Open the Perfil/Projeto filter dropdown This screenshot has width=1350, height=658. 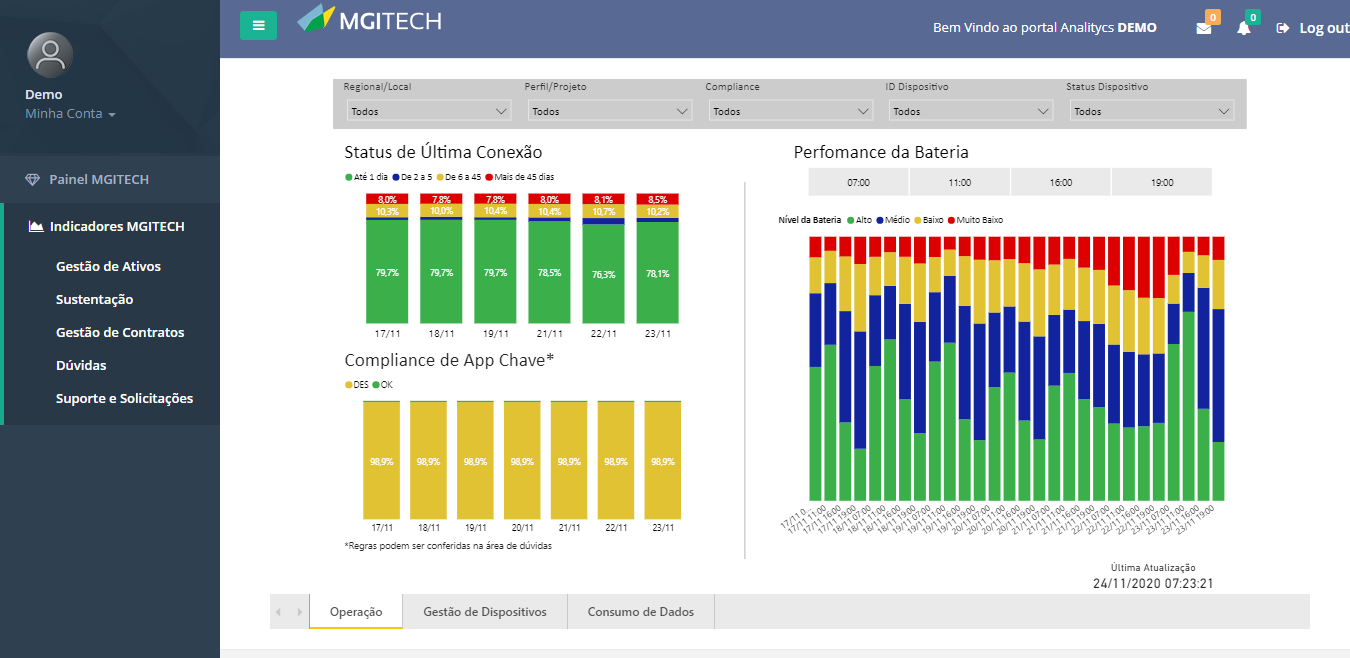coord(610,111)
